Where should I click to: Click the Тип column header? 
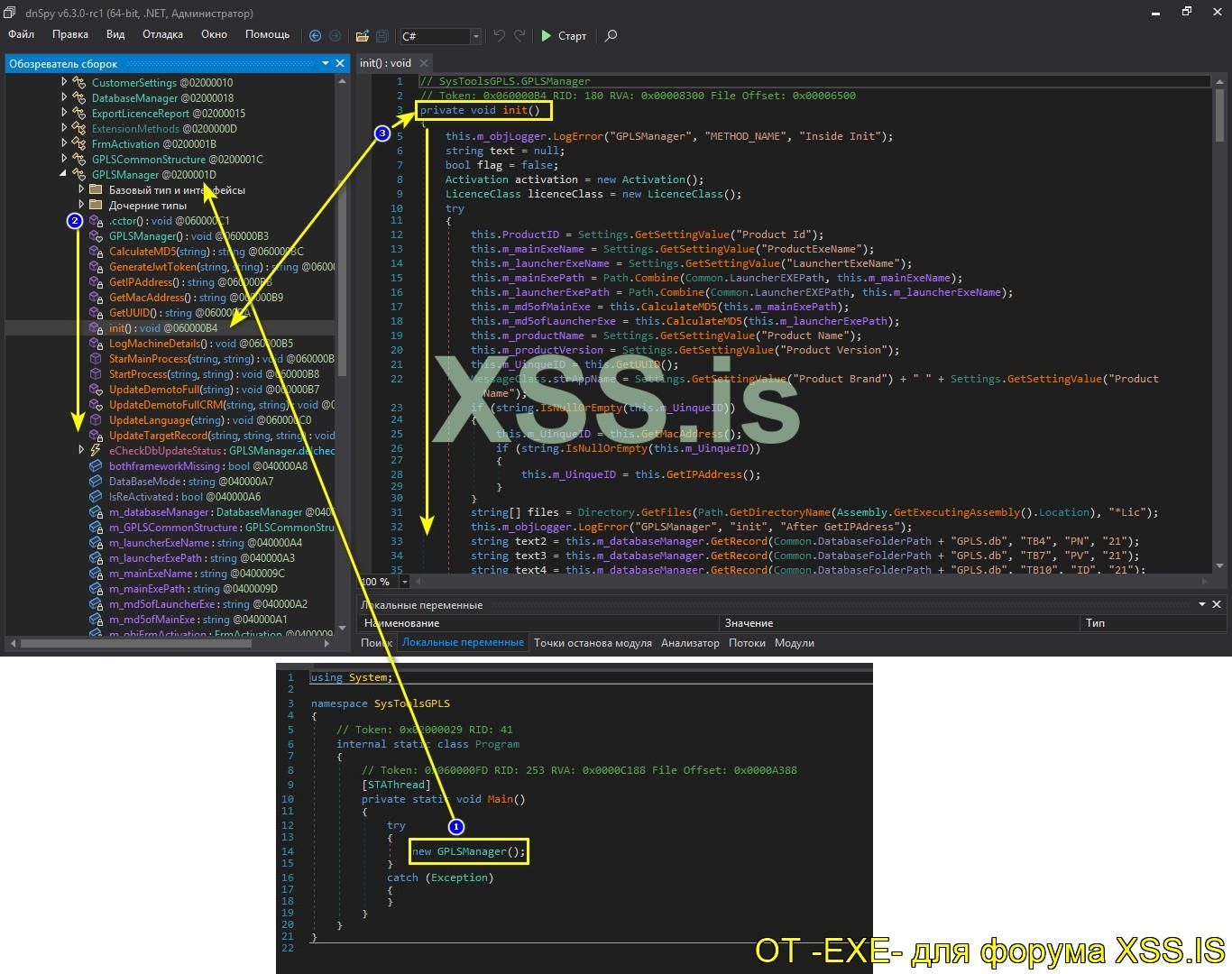click(1153, 623)
